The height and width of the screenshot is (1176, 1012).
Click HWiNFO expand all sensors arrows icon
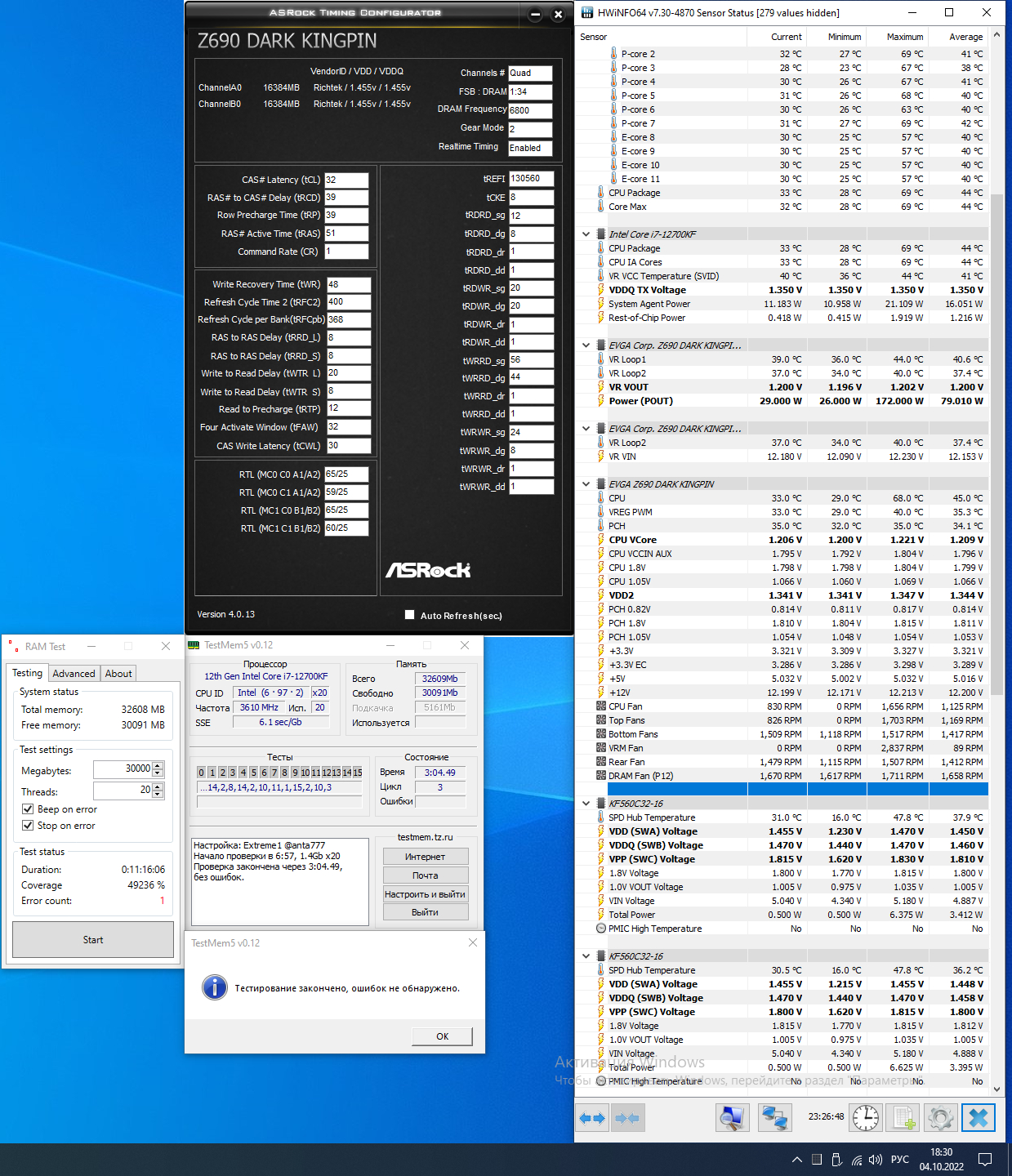click(593, 1118)
